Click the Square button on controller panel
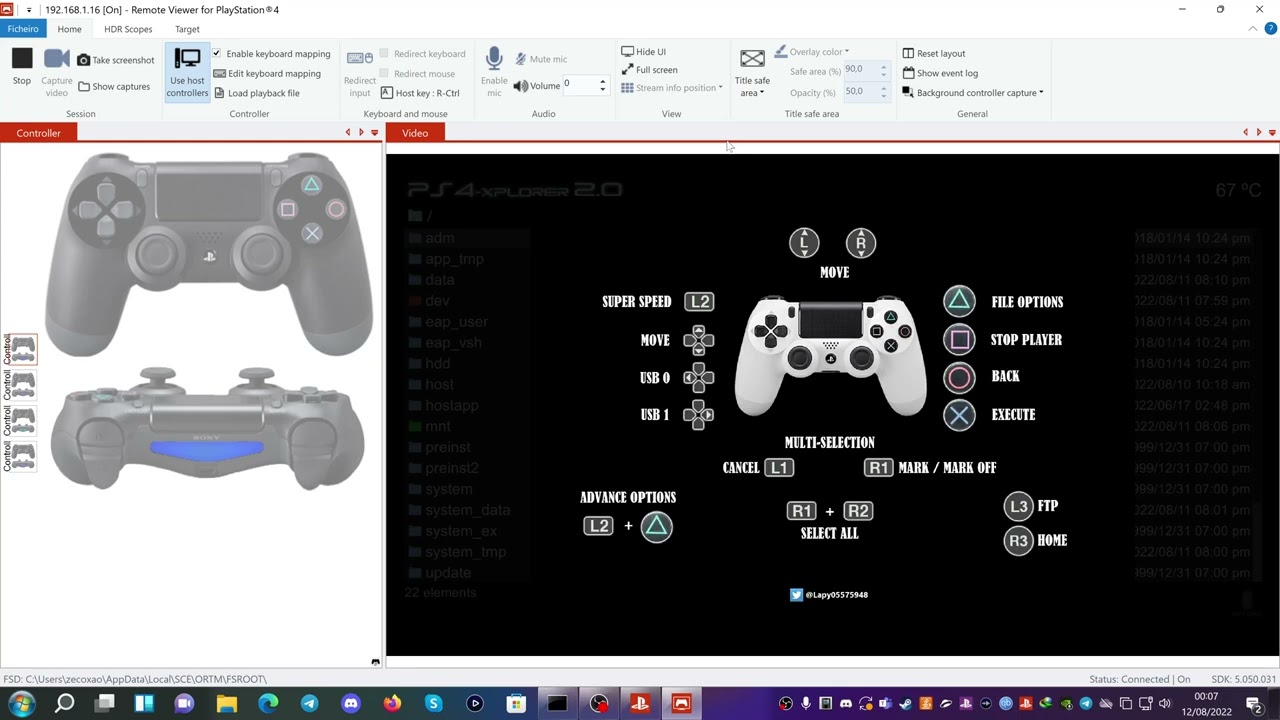 (288, 209)
